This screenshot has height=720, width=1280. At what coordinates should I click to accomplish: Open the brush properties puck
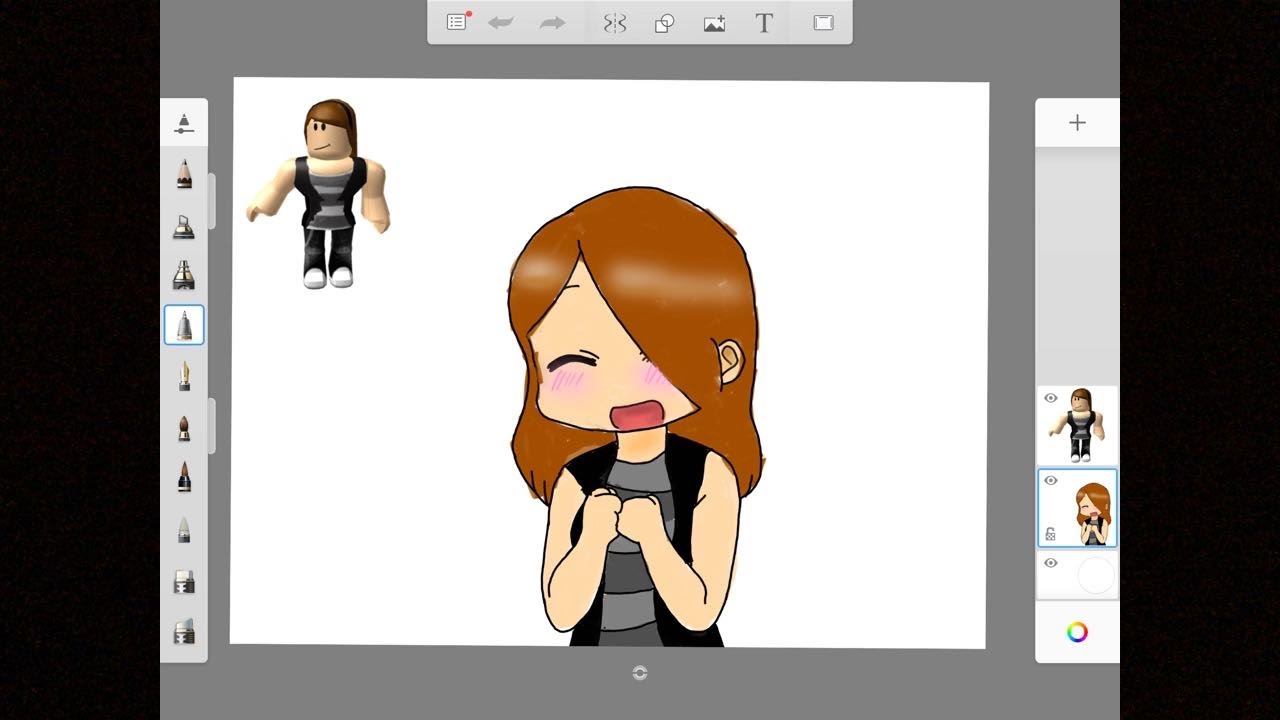click(x=184, y=123)
